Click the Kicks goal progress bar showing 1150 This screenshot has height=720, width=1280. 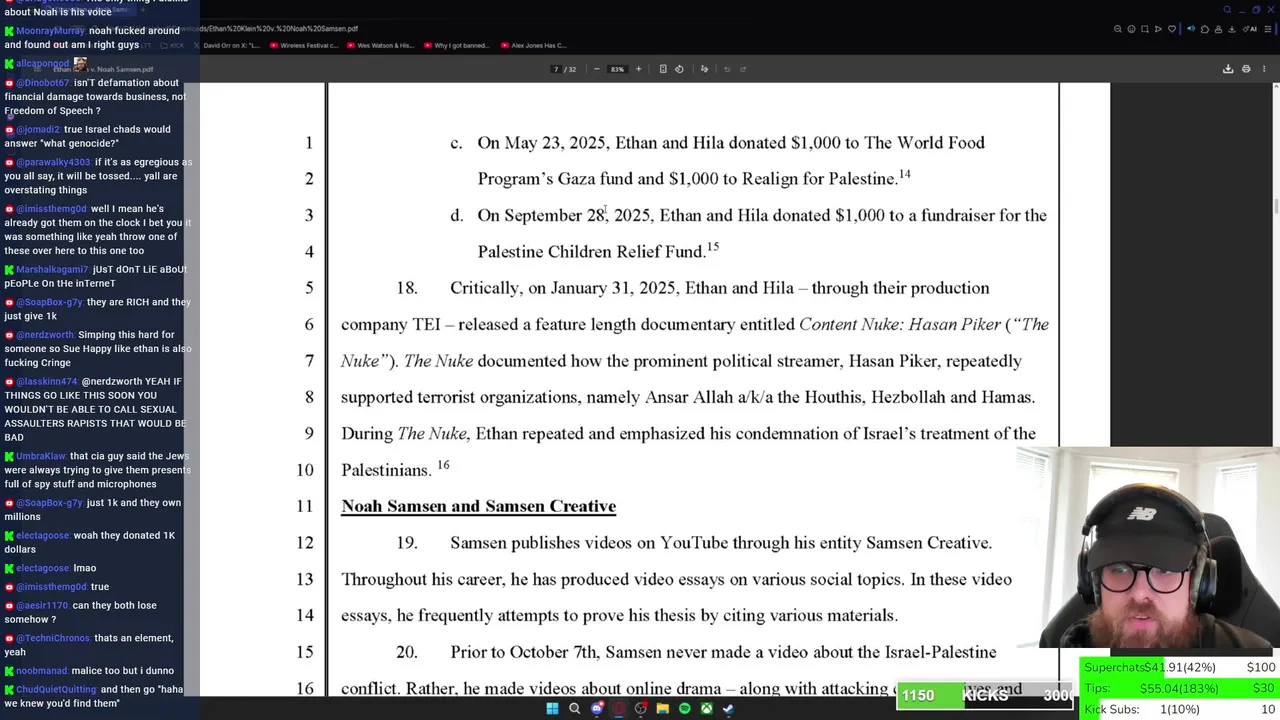point(985,695)
